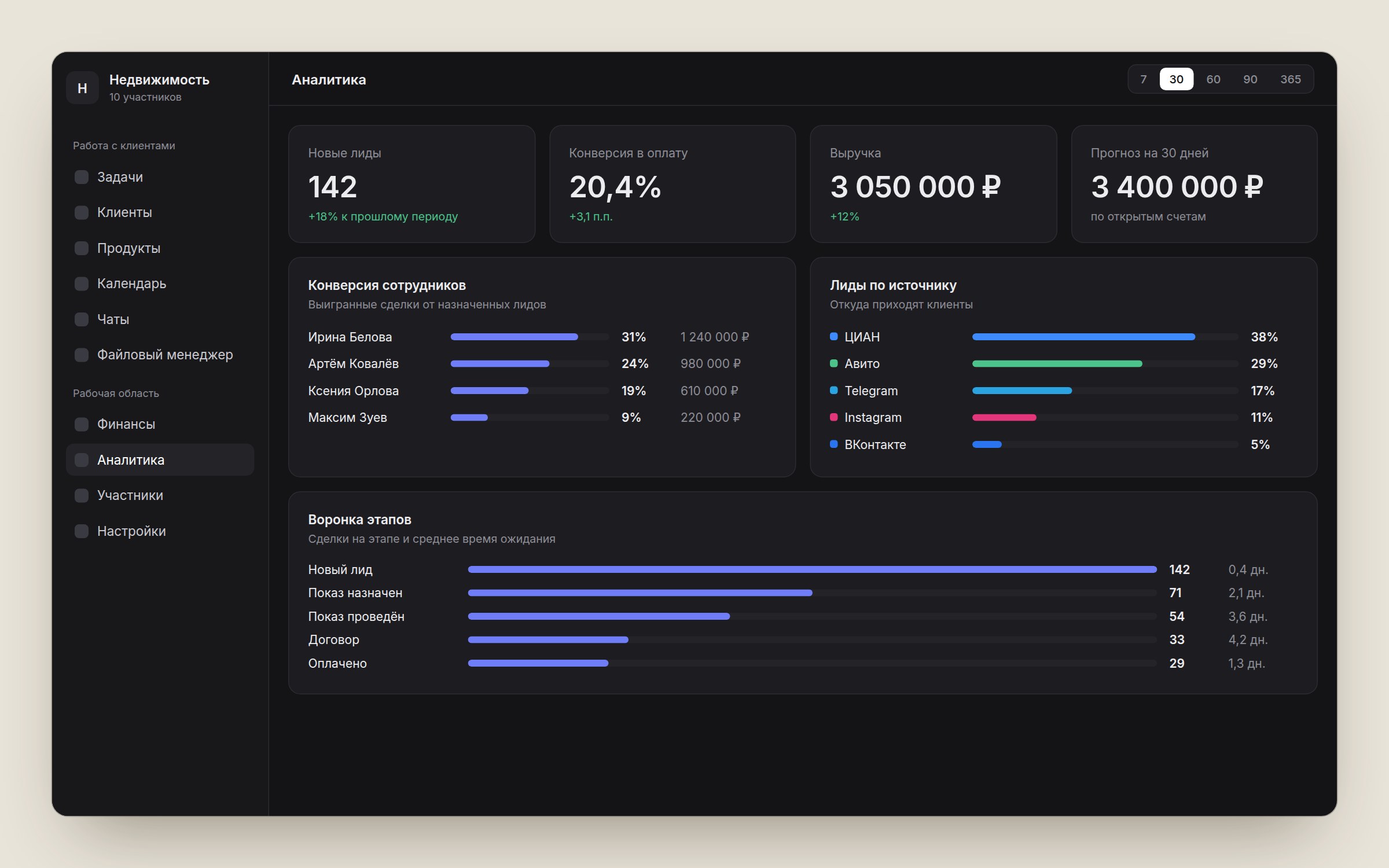Image resolution: width=1389 pixels, height=868 pixels.
Task: Select the 7-day period
Action: (x=1143, y=79)
